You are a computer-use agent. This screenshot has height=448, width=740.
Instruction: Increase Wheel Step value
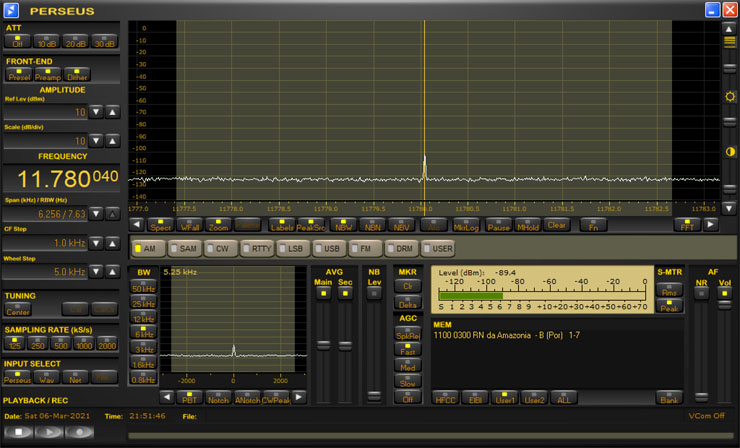point(112,272)
